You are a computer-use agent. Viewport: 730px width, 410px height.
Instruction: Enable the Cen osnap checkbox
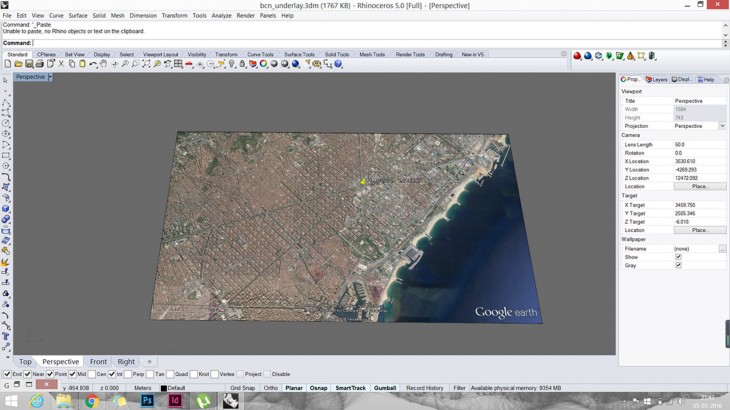tap(92, 374)
